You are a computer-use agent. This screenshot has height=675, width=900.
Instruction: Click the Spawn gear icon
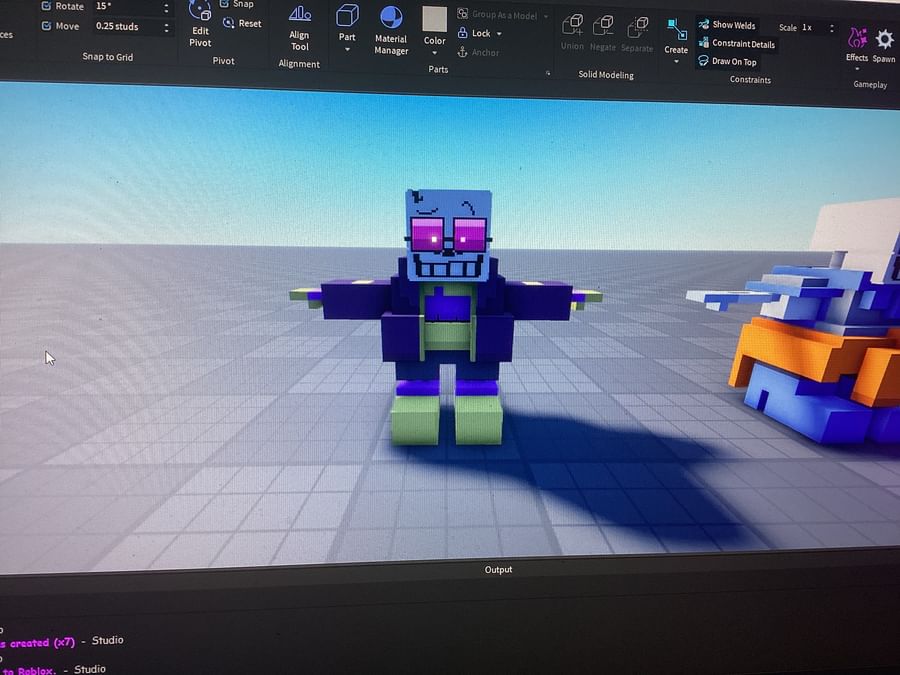[x=884, y=39]
